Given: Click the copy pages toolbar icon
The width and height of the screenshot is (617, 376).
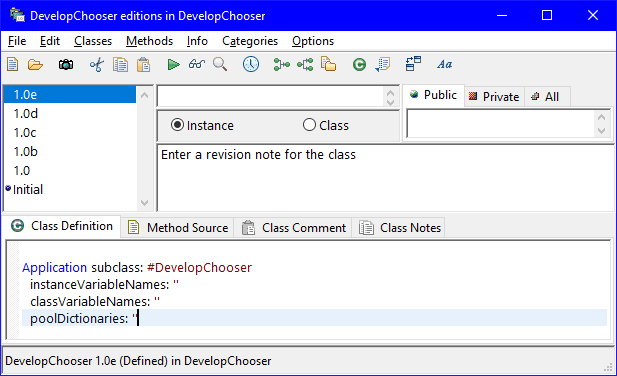Looking at the screenshot, I should pos(120,65).
